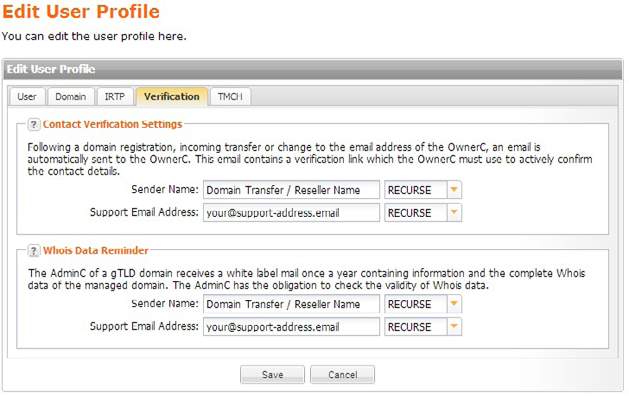This screenshot has height=396, width=629.
Task: Click the Edit User Profile panel title bar
Action: (313, 69)
